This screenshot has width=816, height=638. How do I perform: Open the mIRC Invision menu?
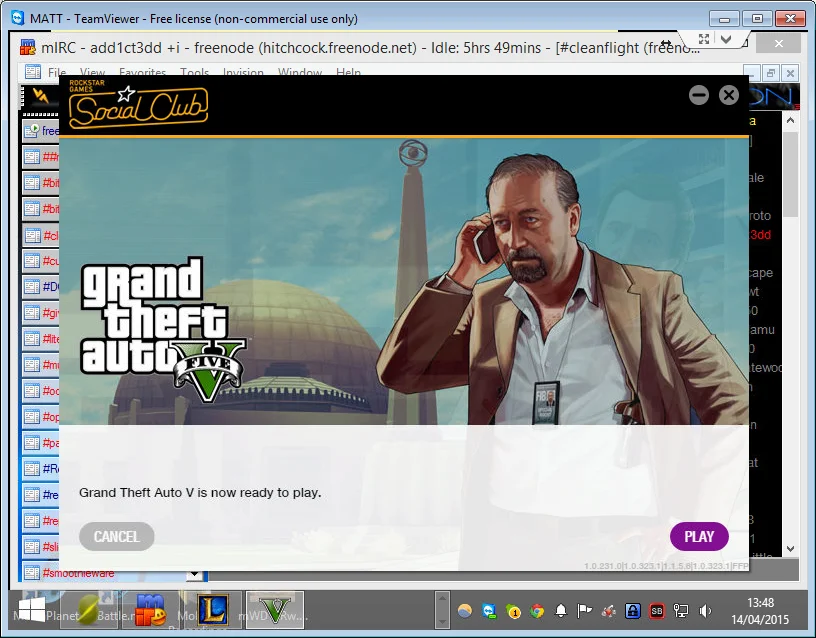[243, 72]
